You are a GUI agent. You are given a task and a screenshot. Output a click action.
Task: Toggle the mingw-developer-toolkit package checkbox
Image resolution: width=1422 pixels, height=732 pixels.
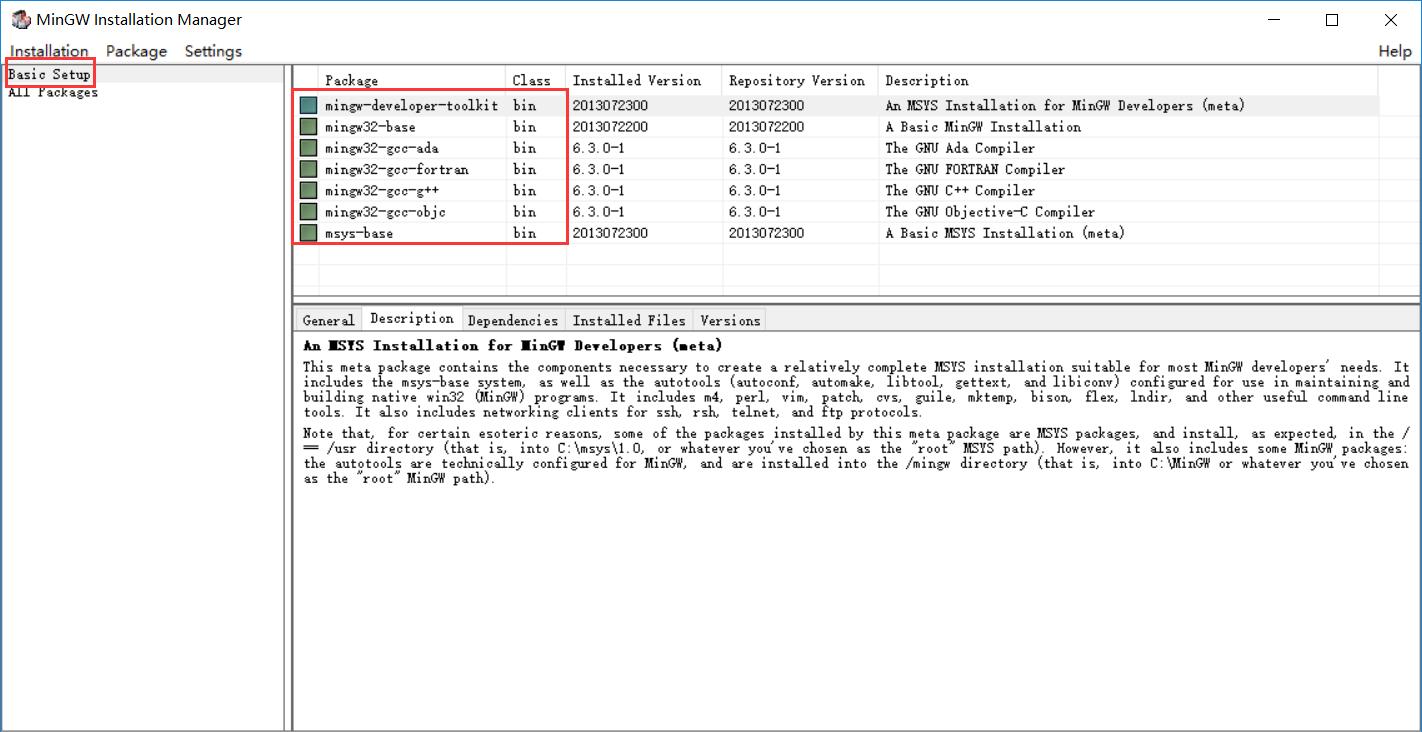(308, 105)
